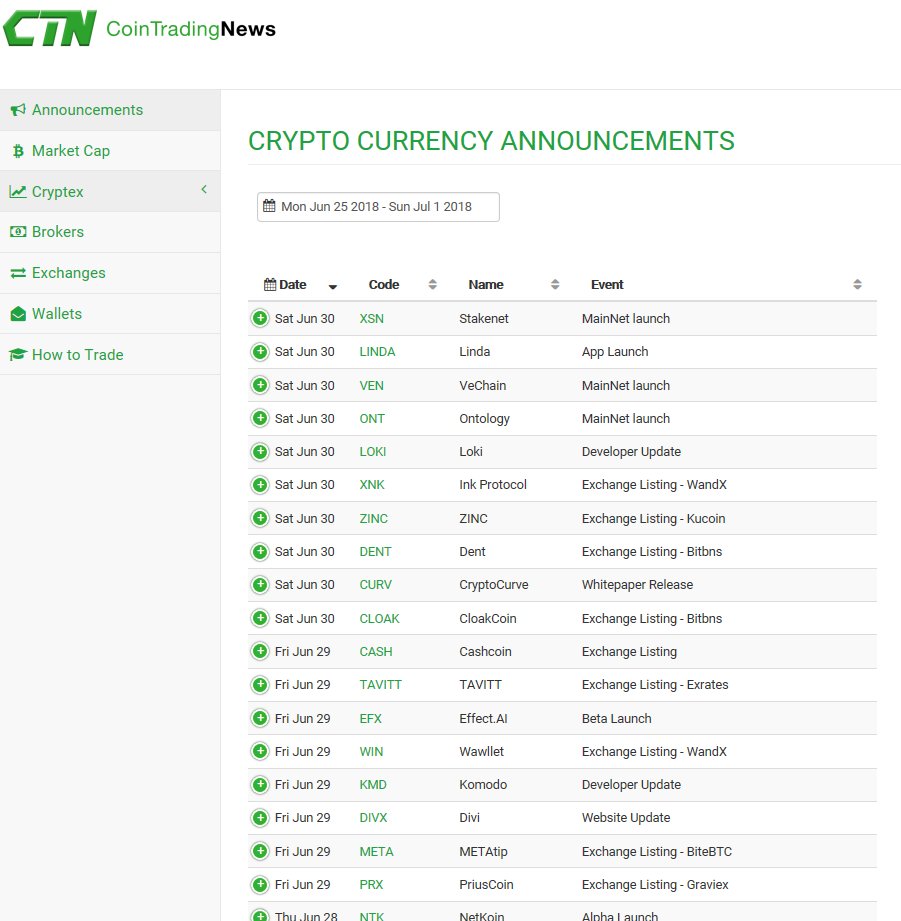Open the Announcements menu item
Screen dimensions: 901x921
pos(110,110)
